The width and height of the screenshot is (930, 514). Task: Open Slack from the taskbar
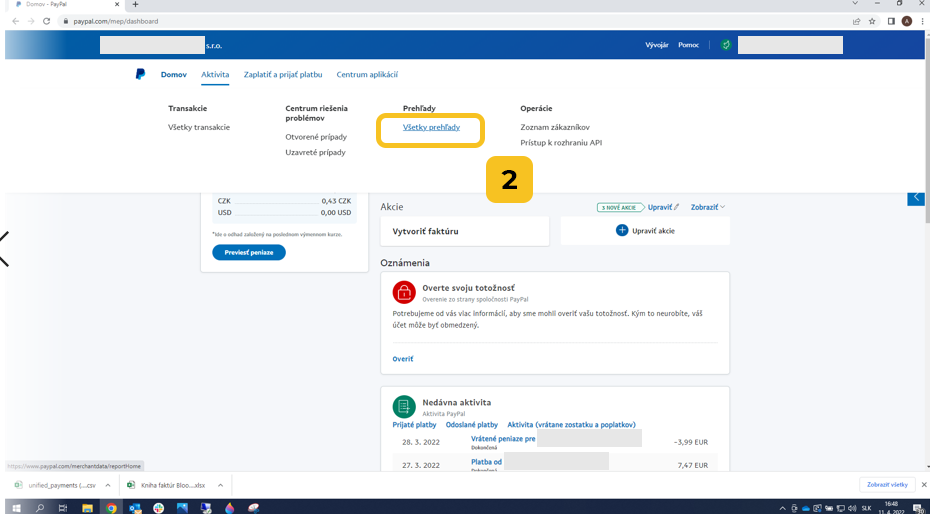pyautogui.click(x=158, y=508)
